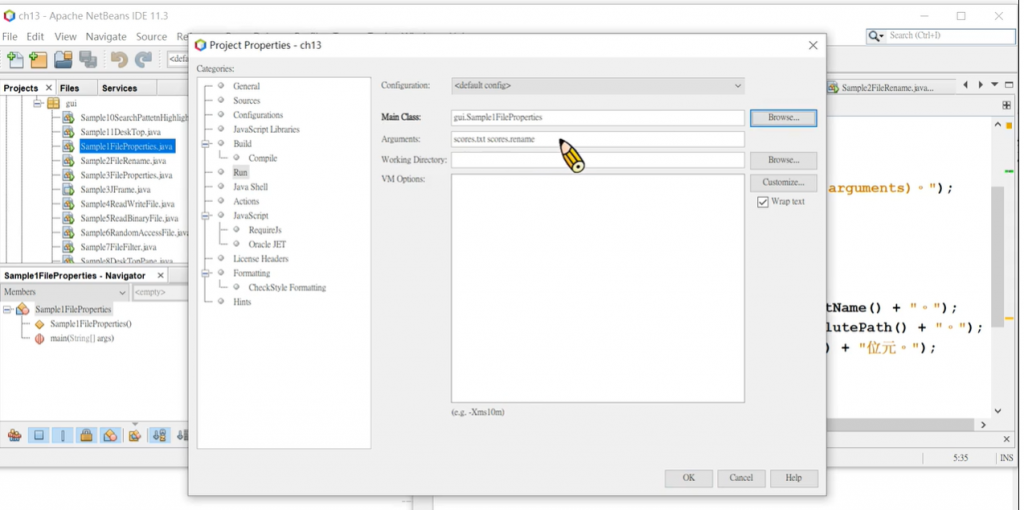This screenshot has width=1024, height=510.
Task: Click the editor maximize window icon
Action: [x=1010, y=85]
